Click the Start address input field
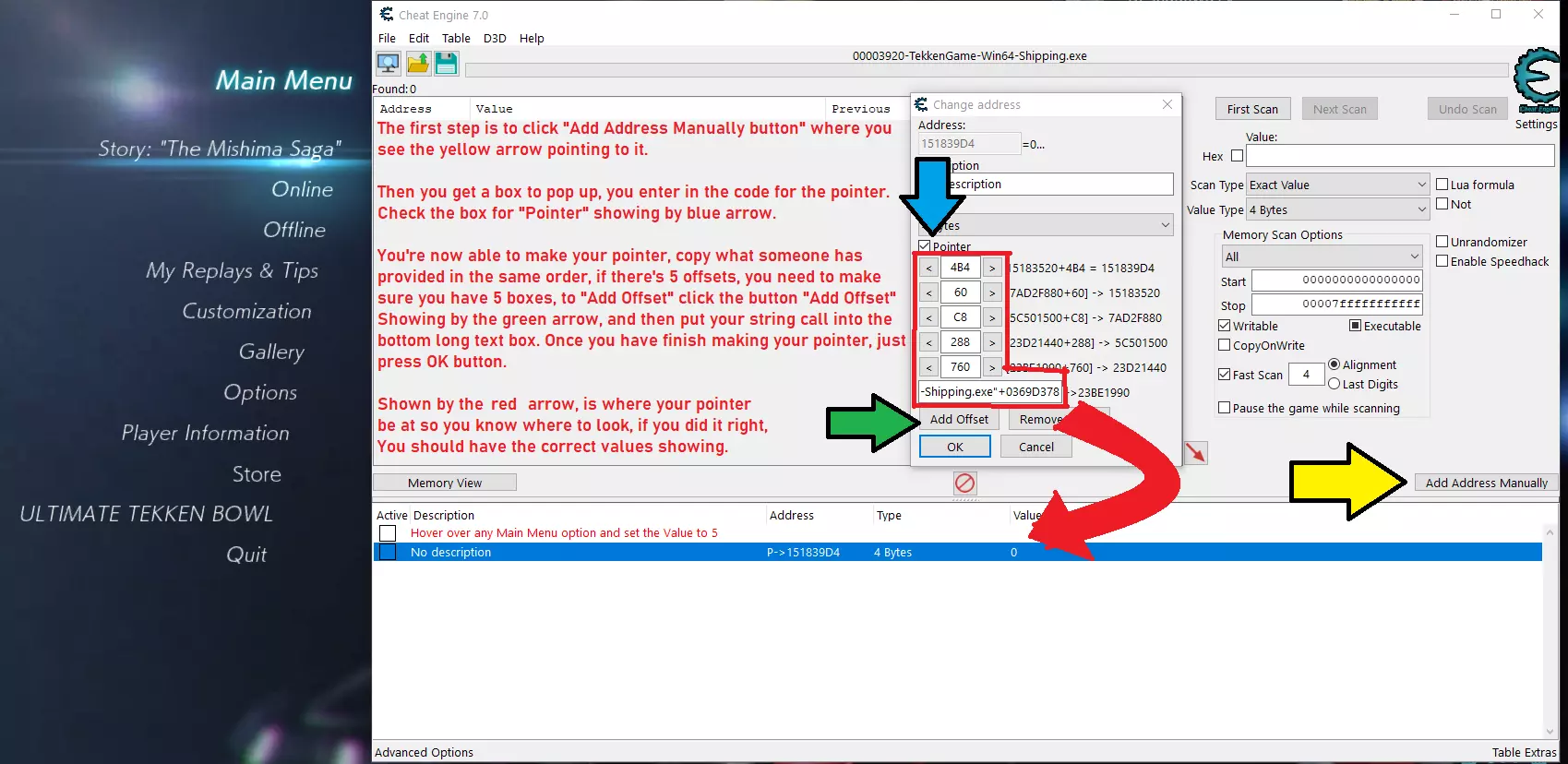Image resolution: width=1568 pixels, height=764 pixels. tap(1336, 281)
